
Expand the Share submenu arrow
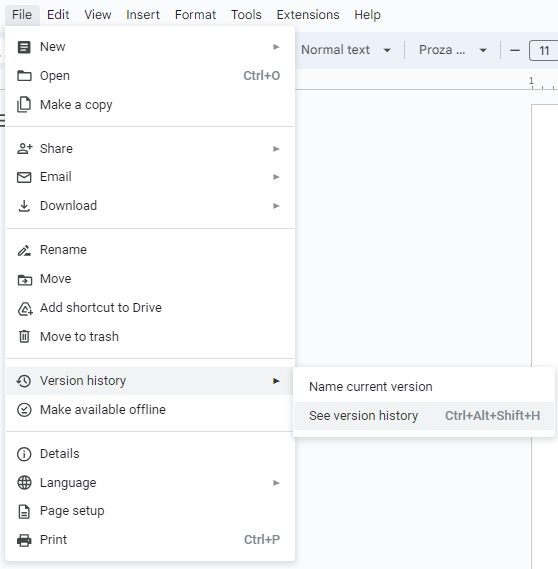point(276,149)
